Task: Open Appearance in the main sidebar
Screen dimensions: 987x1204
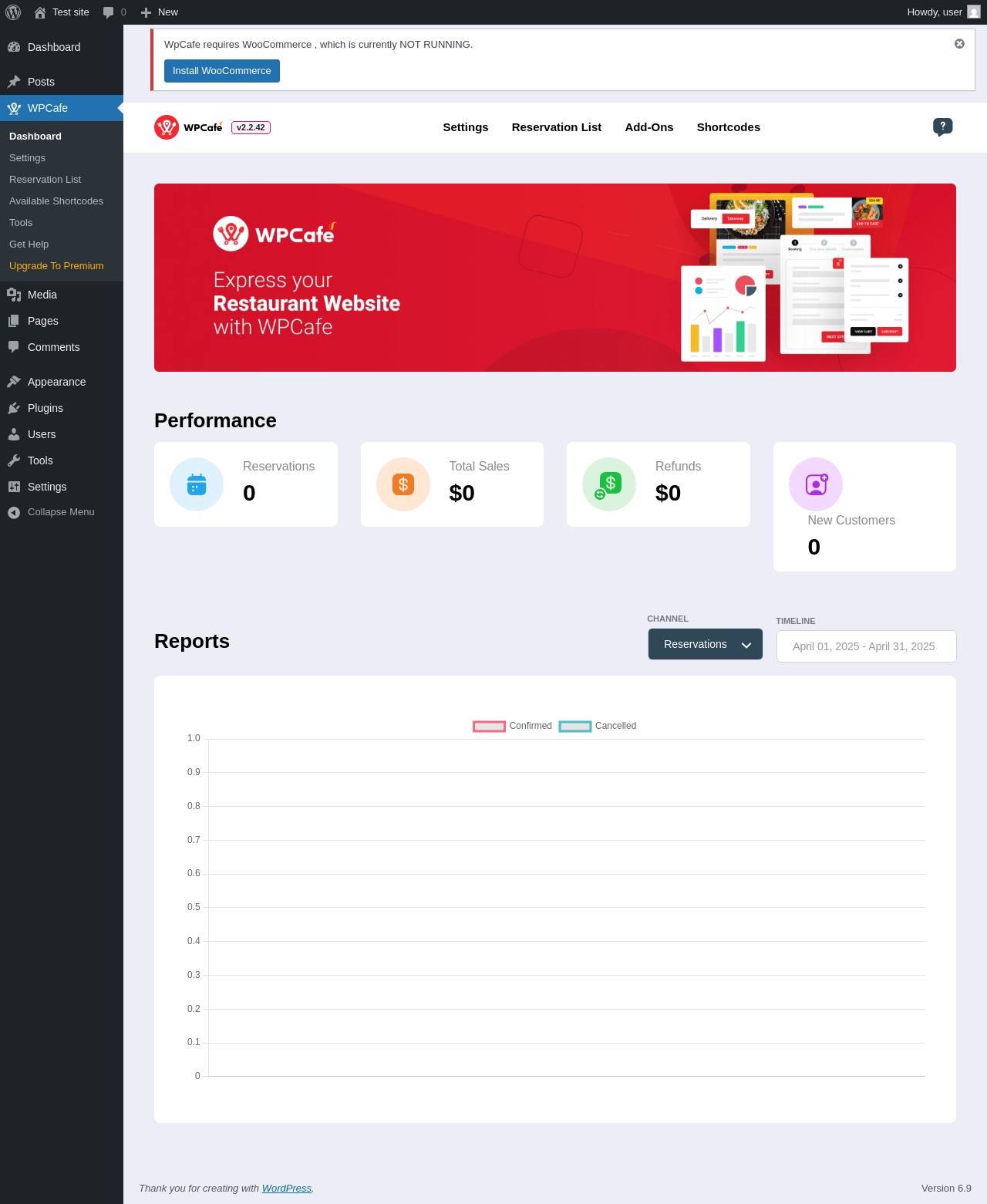Action: pyautogui.click(x=62, y=382)
